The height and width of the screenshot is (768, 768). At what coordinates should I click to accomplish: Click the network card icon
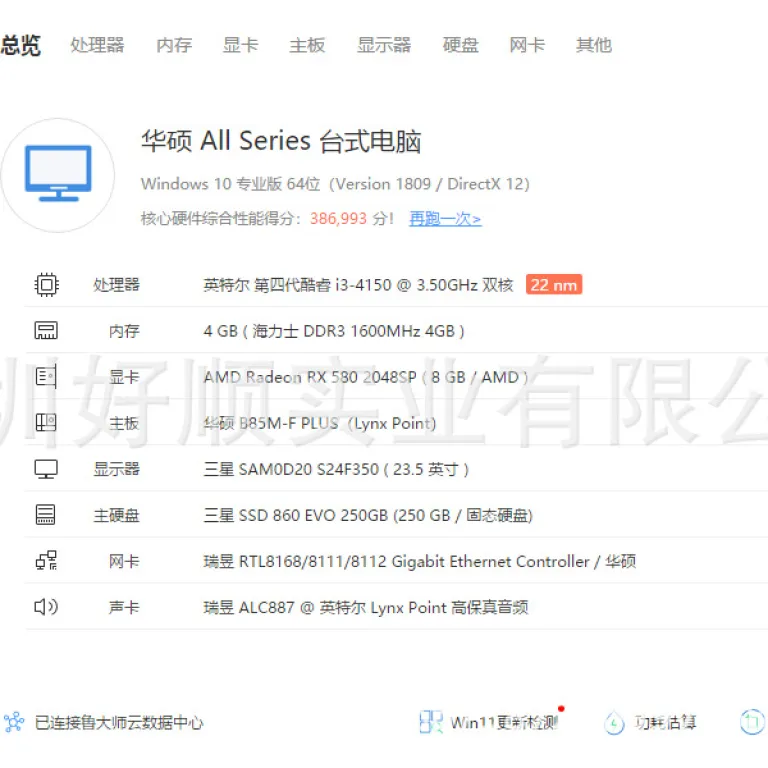[x=47, y=561]
